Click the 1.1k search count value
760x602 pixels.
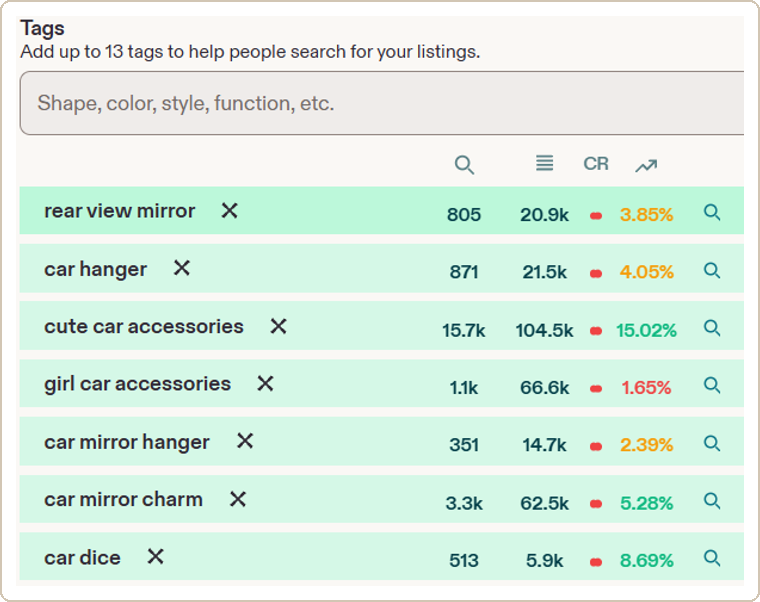click(463, 388)
